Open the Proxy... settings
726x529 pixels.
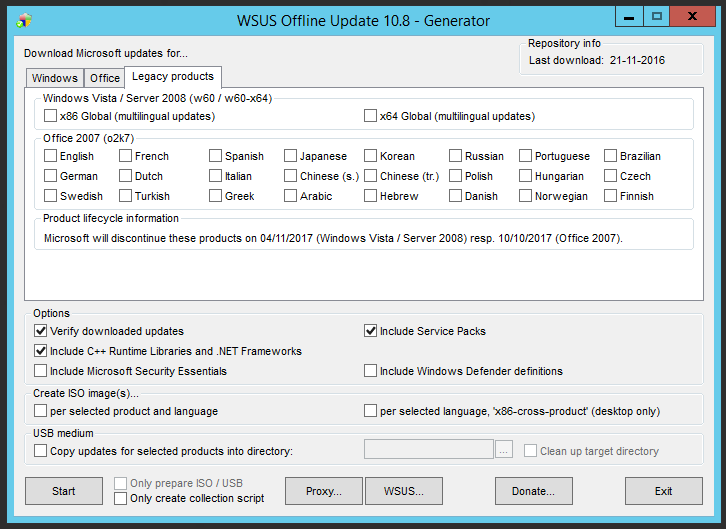pyautogui.click(x=324, y=491)
